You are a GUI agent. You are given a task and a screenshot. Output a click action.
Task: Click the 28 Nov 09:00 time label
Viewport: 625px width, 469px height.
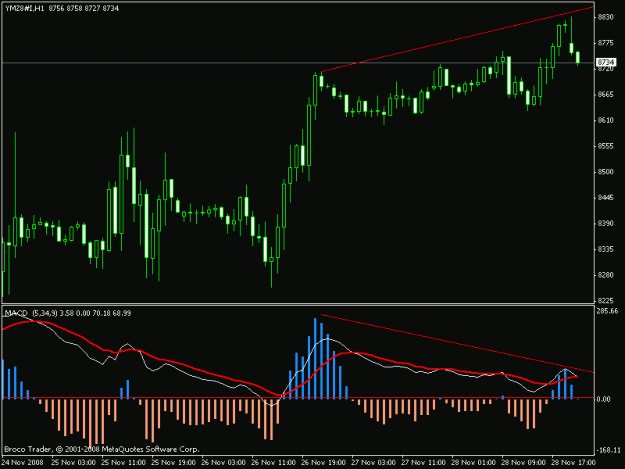click(x=523, y=463)
